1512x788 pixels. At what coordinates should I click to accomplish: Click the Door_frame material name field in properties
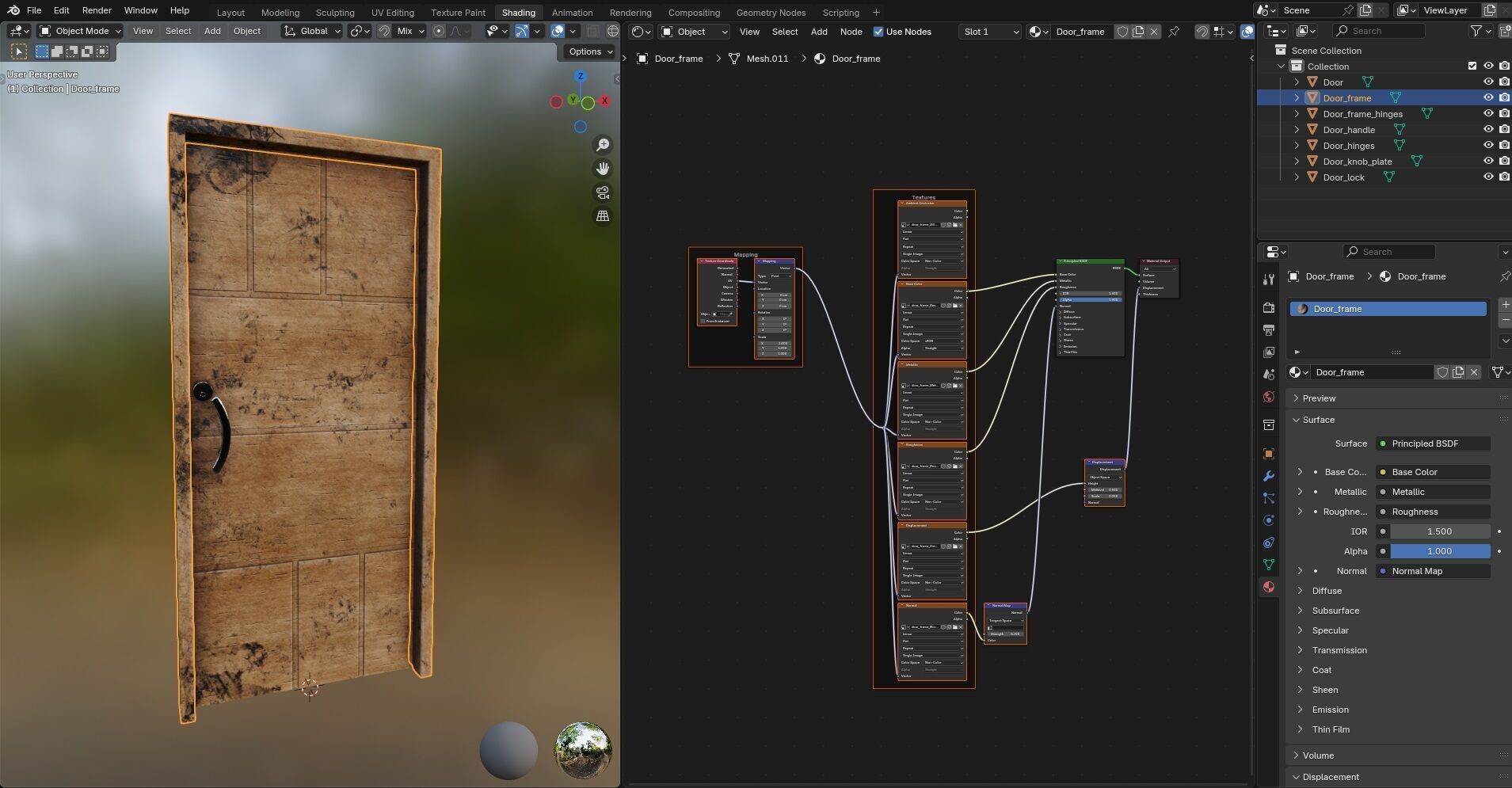coord(1371,372)
